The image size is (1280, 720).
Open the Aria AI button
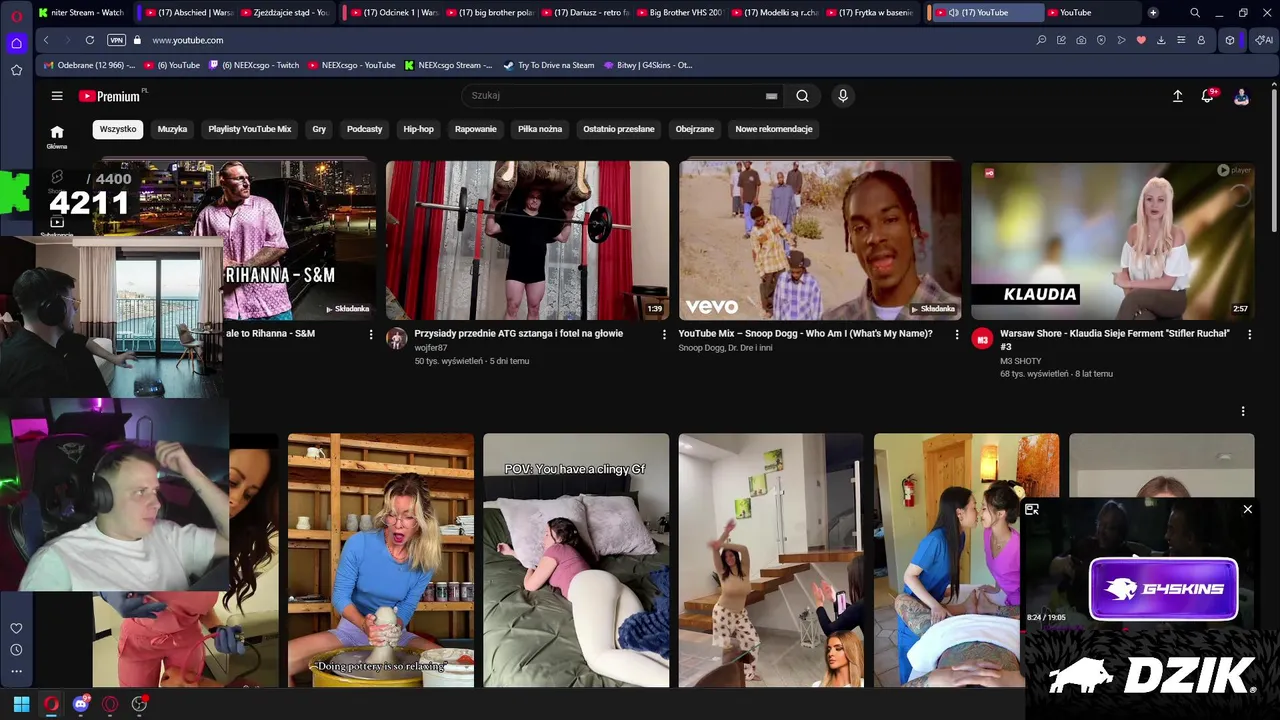click(1264, 40)
